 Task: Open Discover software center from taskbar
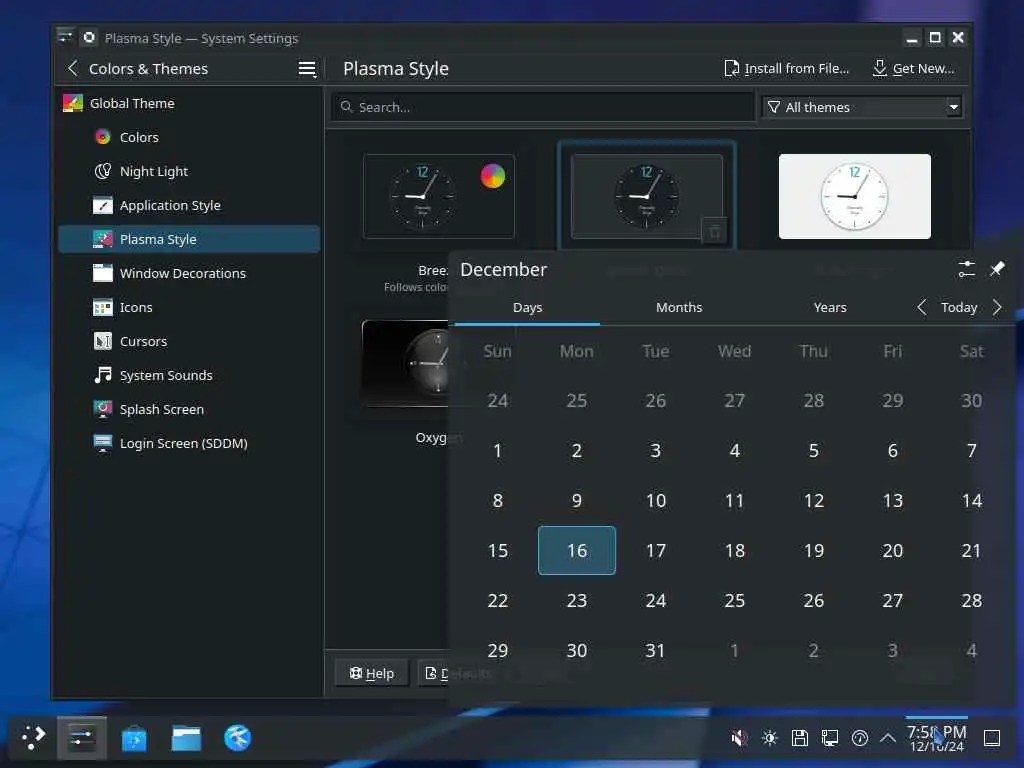134,739
